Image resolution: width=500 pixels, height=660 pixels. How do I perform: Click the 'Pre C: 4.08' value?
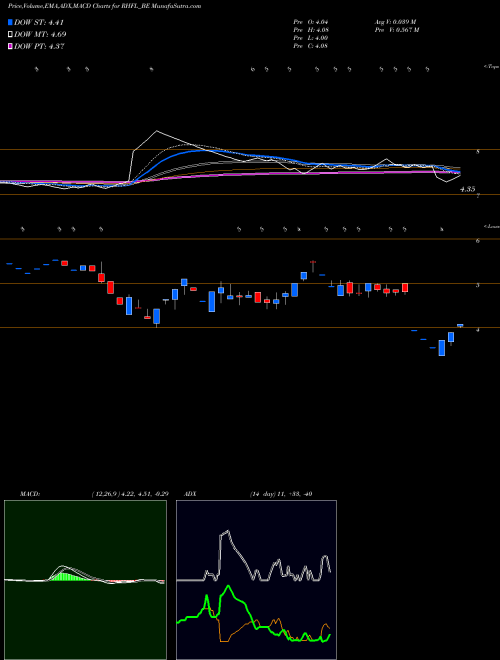pyautogui.click(x=311, y=46)
